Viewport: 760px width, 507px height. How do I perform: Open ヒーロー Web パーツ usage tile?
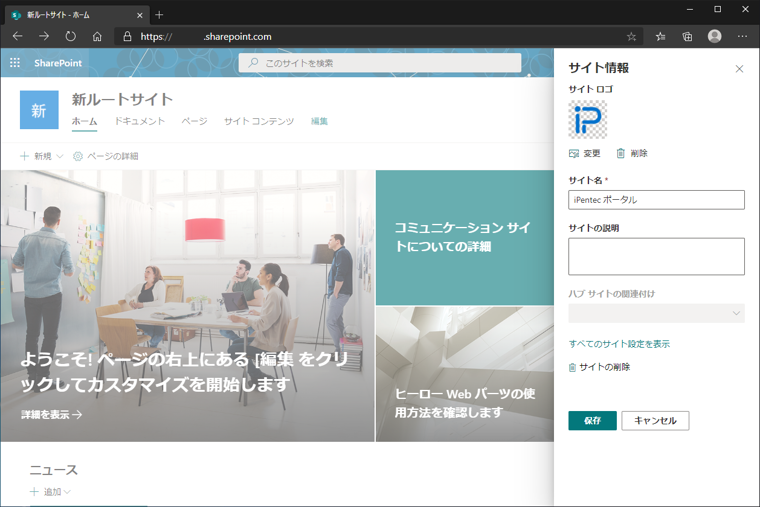point(465,374)
